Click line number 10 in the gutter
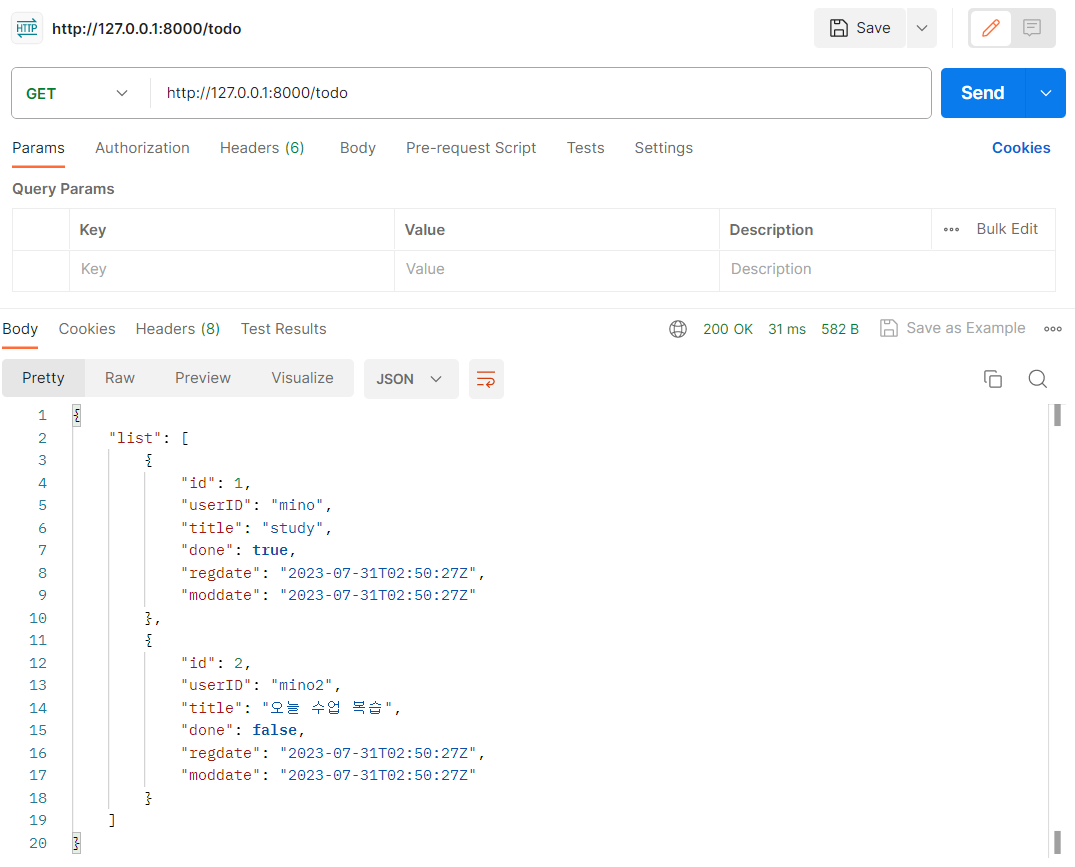Viewport: 1075px width, 867px height. [x=38, y=618]
